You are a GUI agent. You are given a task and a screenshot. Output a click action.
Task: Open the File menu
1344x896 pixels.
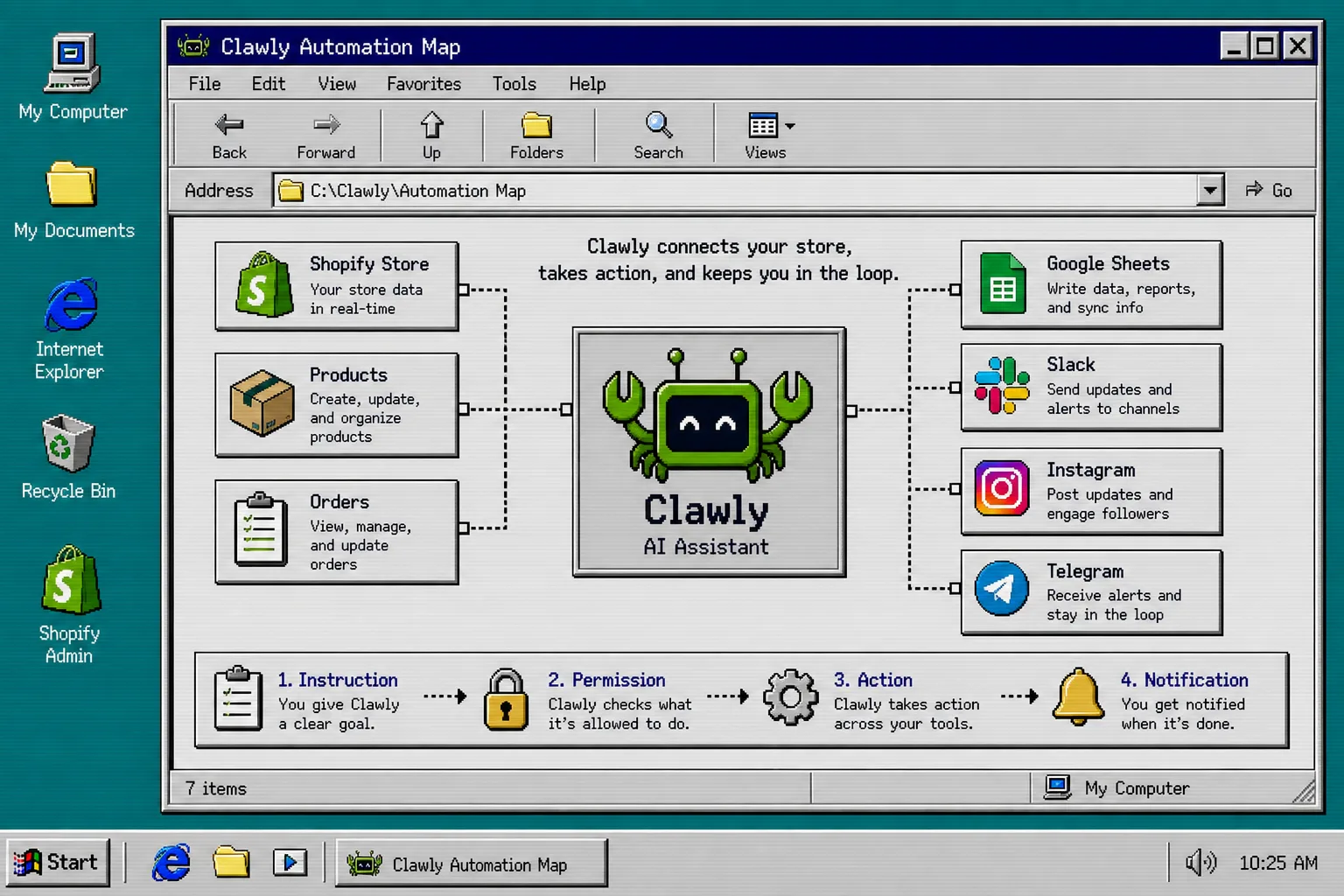[x=205, y=84]
